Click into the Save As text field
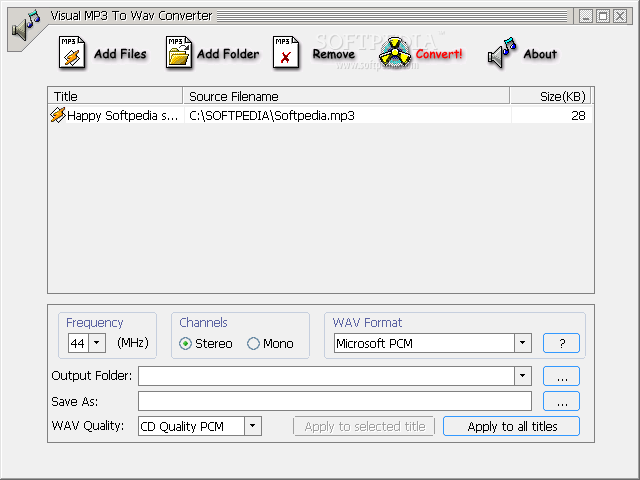 pos(335,401)
